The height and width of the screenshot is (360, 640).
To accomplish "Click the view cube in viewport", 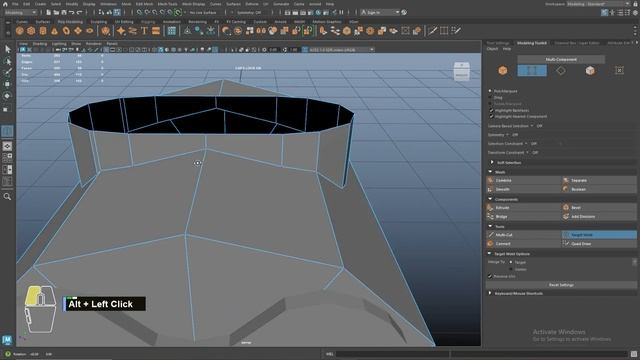I will (x=462, y=72).
